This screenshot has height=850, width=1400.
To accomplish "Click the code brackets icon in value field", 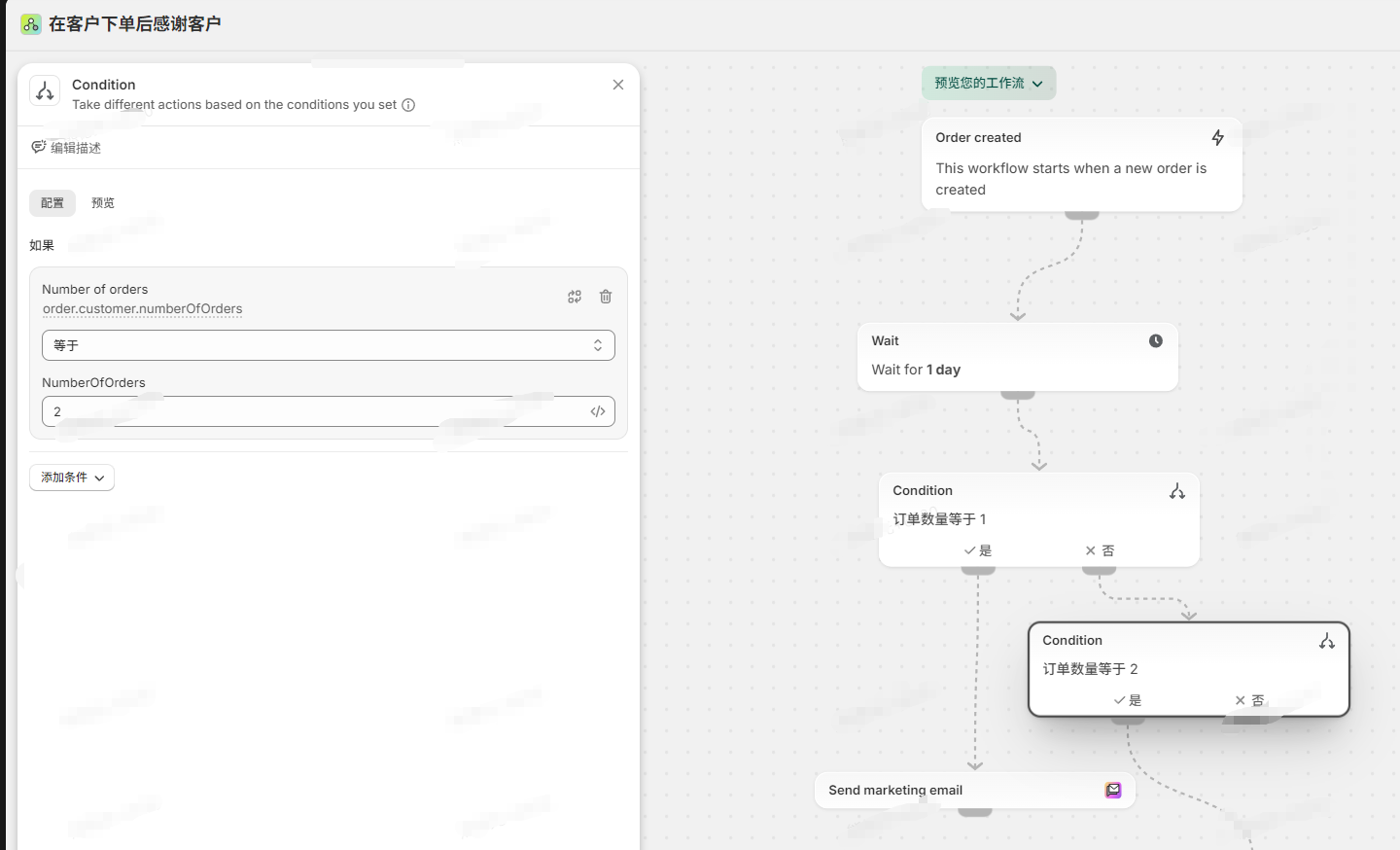I will [598, 411].
